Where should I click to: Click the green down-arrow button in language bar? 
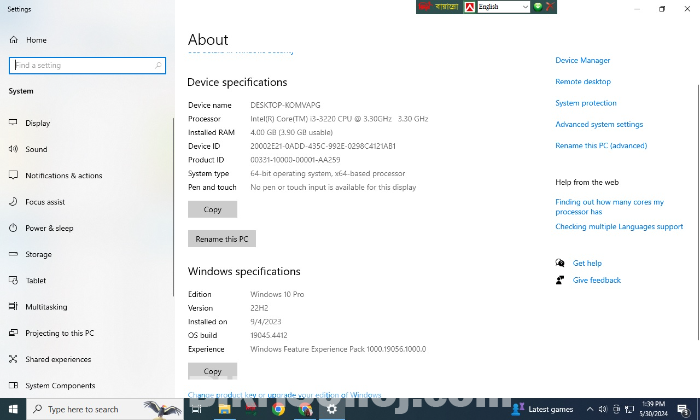click(538, 7)
